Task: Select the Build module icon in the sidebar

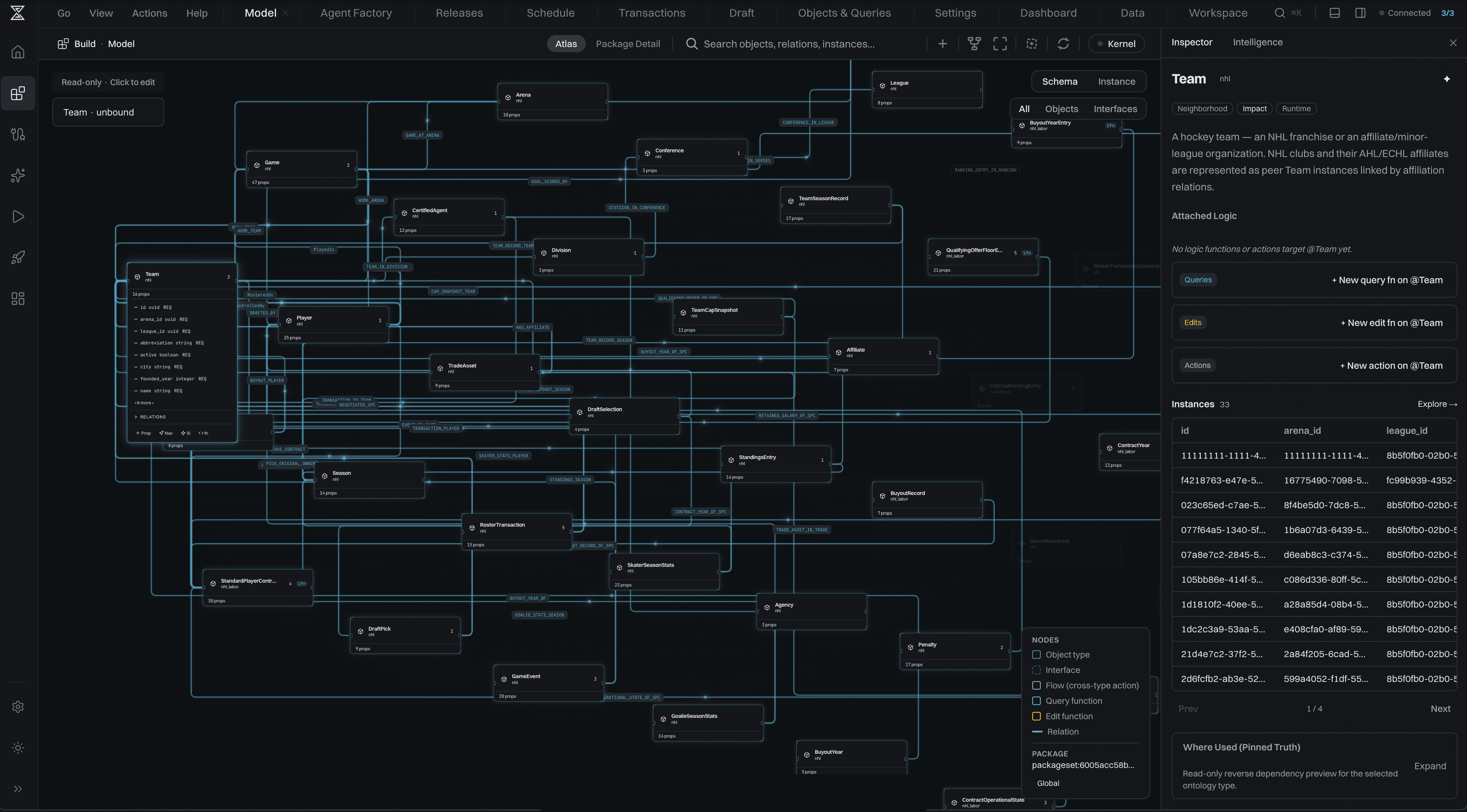Action: [18, 93]
